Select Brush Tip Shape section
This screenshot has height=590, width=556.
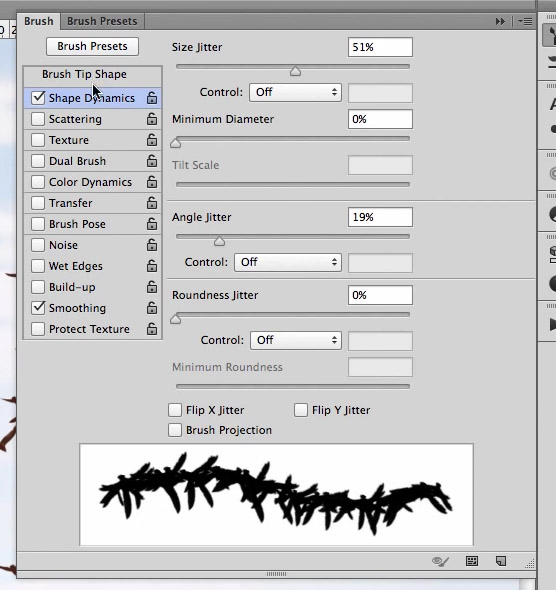pyautogui.click(x=93, y=75)
